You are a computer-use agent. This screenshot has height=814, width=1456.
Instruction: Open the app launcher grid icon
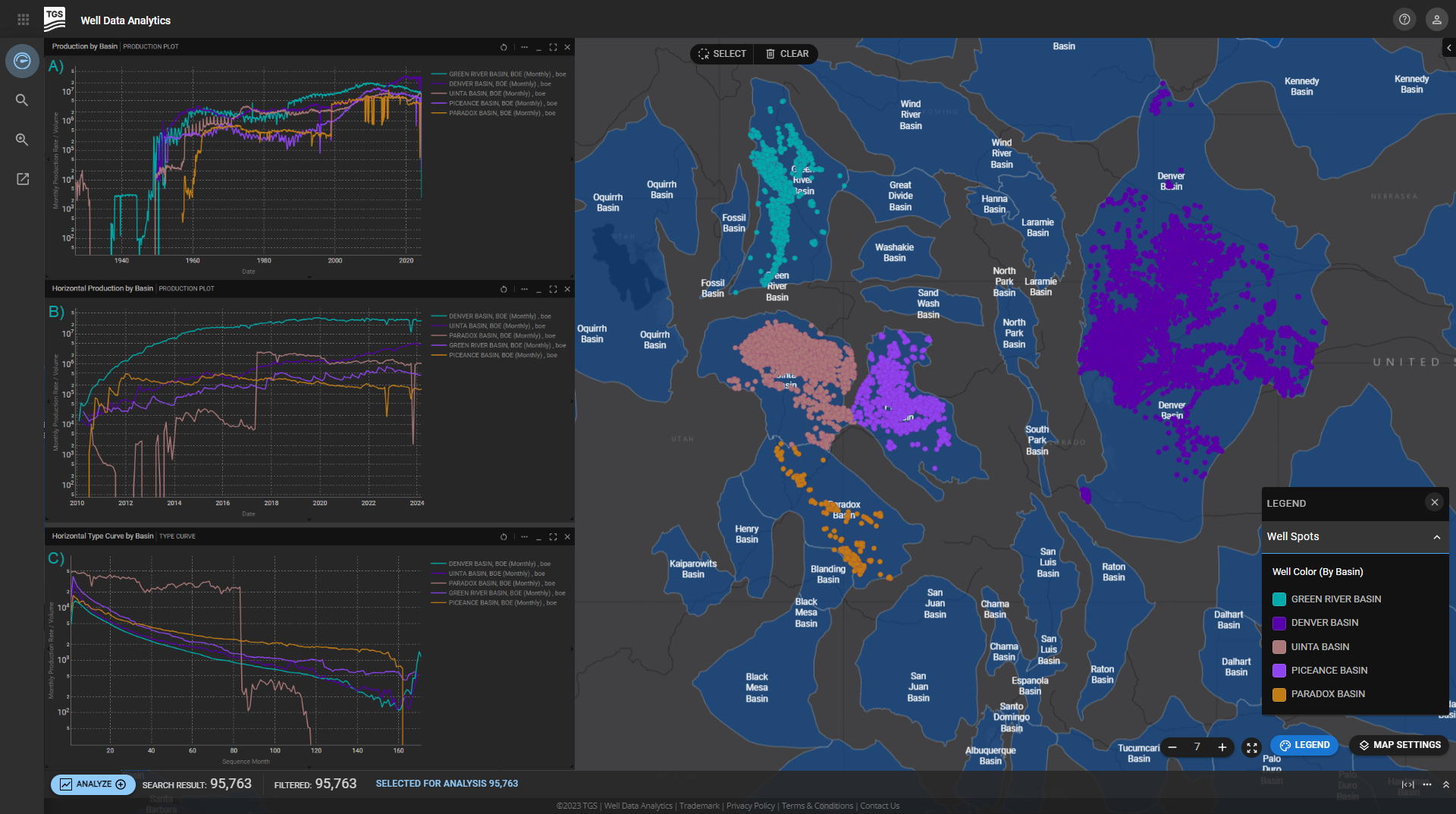(x=23, y=20)
